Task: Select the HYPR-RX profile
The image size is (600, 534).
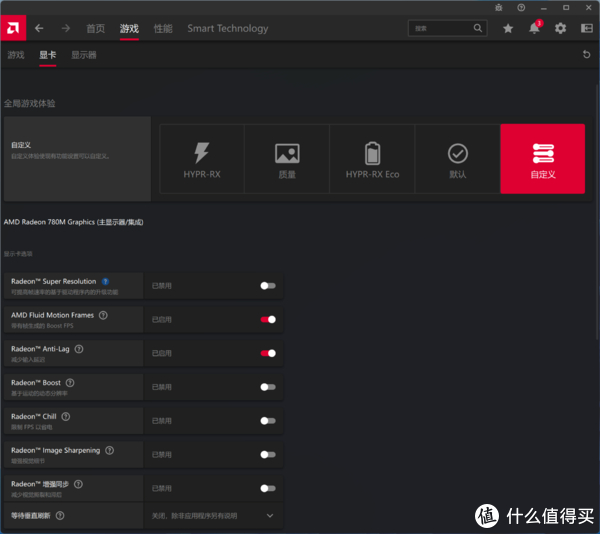Action: tap(202, 159)
